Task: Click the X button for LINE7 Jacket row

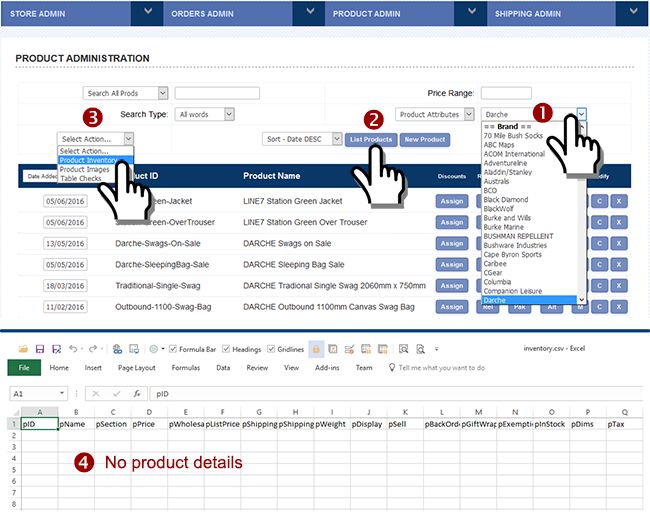Action: pos(619,200)
